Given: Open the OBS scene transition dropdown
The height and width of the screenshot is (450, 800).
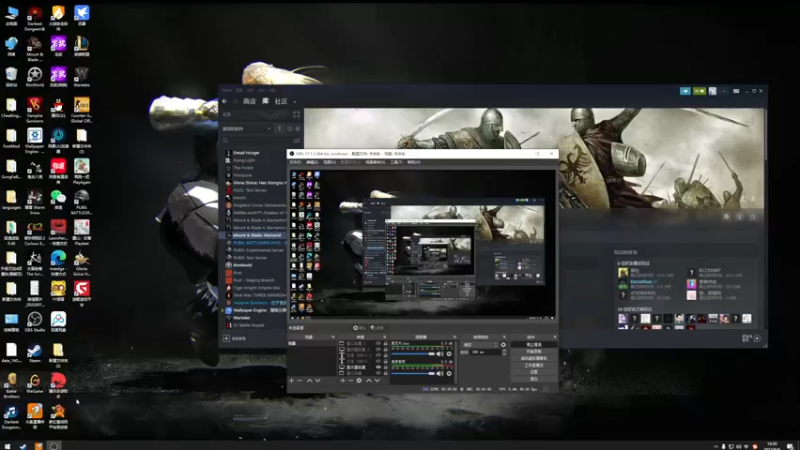Looking at the screenshot, I should coord(480,344).
